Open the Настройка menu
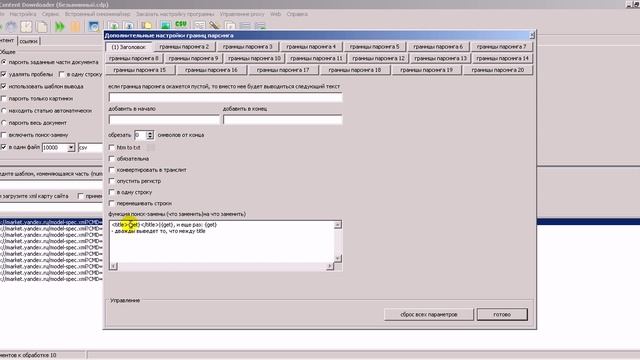640x360 pixels. tap(23, 14)
